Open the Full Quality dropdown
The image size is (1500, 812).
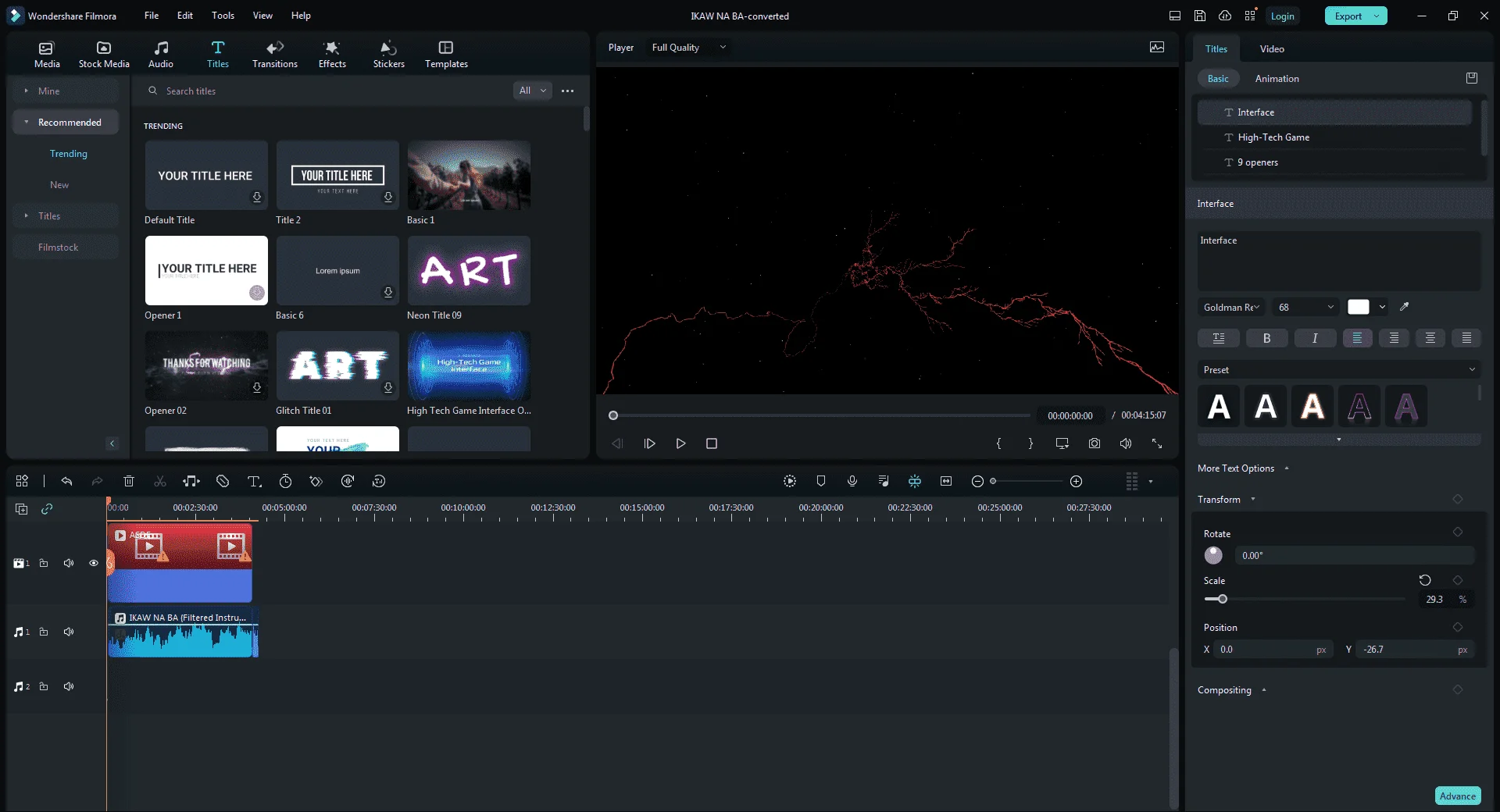click(689, 48)
